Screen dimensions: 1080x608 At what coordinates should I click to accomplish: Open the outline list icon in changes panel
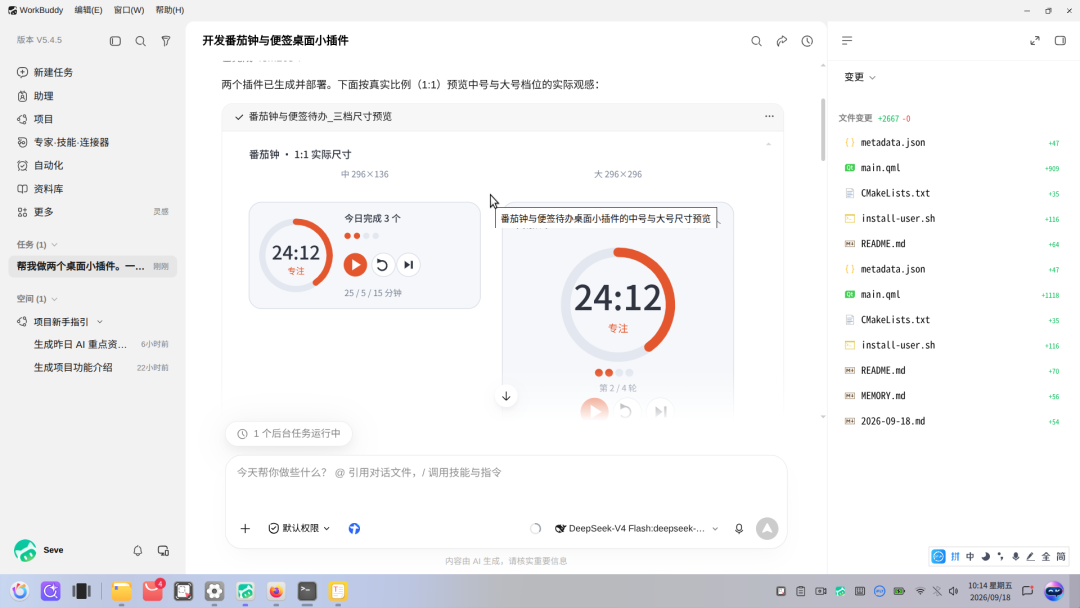(x=847, y=41)
